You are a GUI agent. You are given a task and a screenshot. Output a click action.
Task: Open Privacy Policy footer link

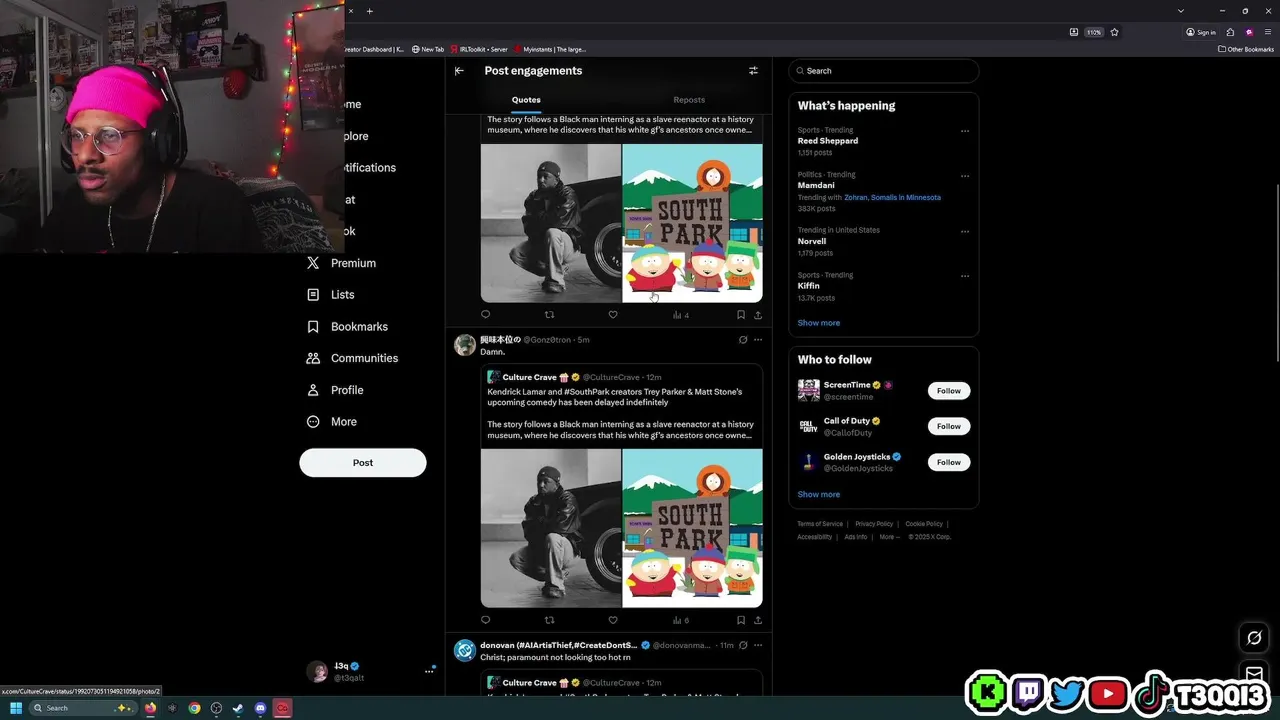pos(874,524)
